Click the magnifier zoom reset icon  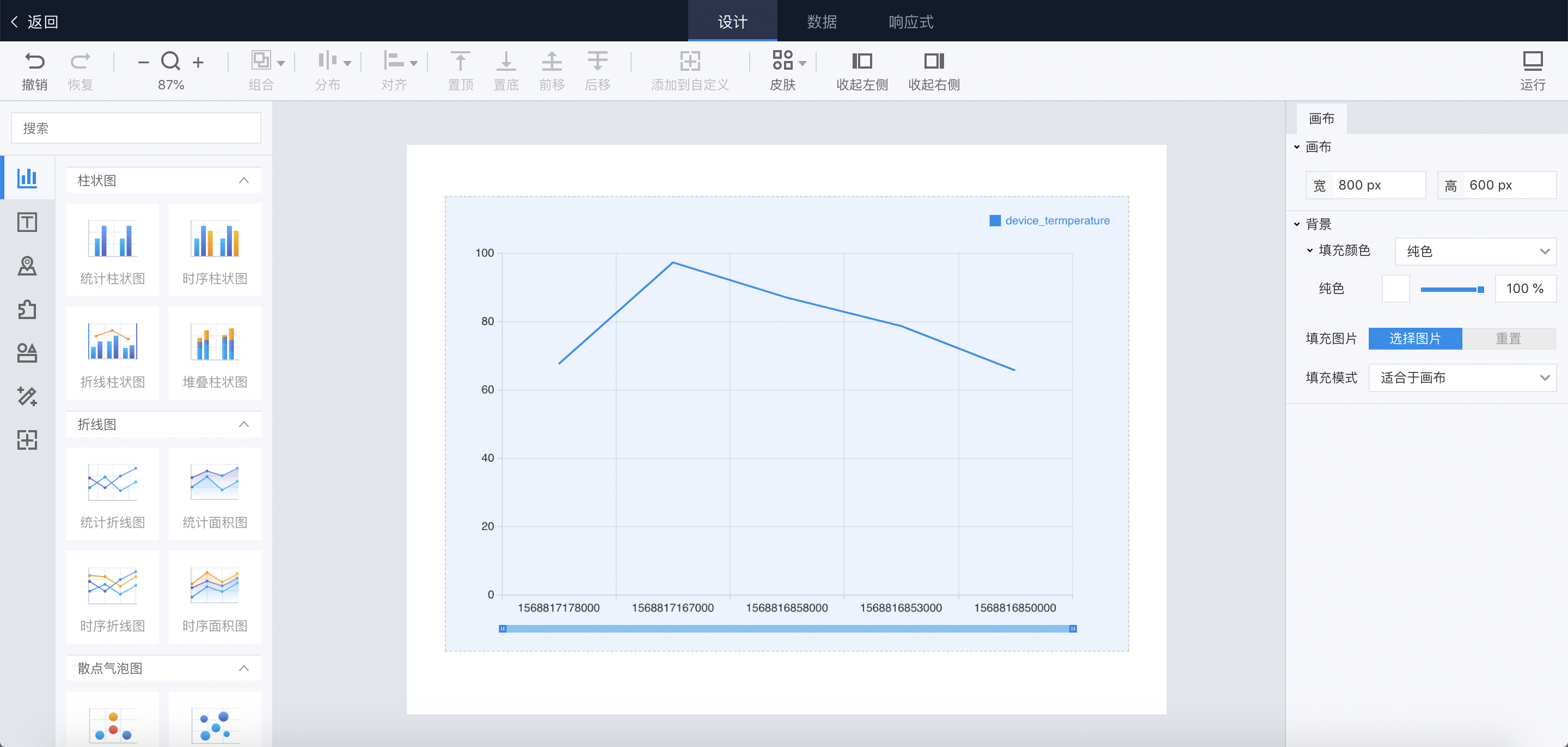(x=170, y=61)
